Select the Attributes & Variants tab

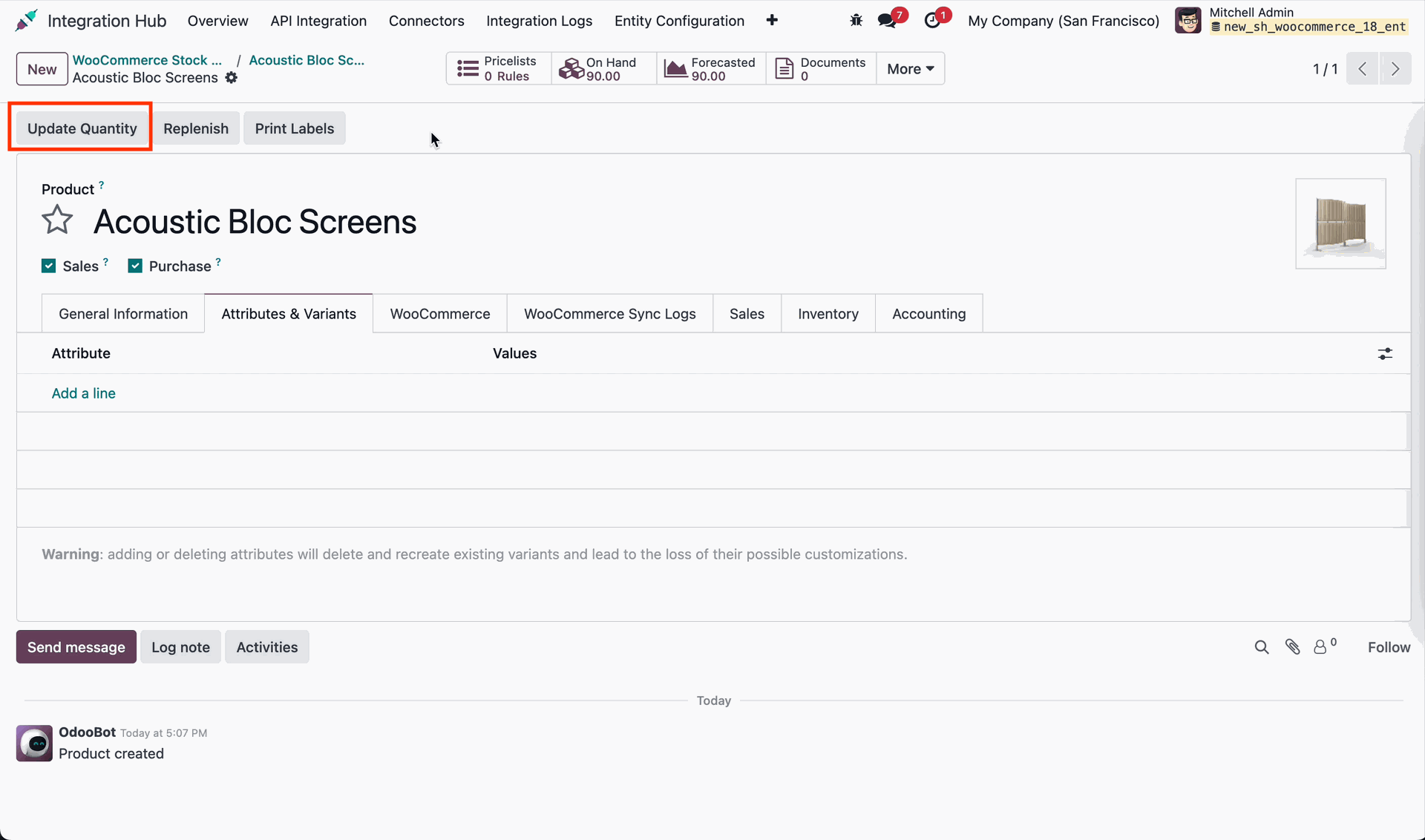point(289,314)
